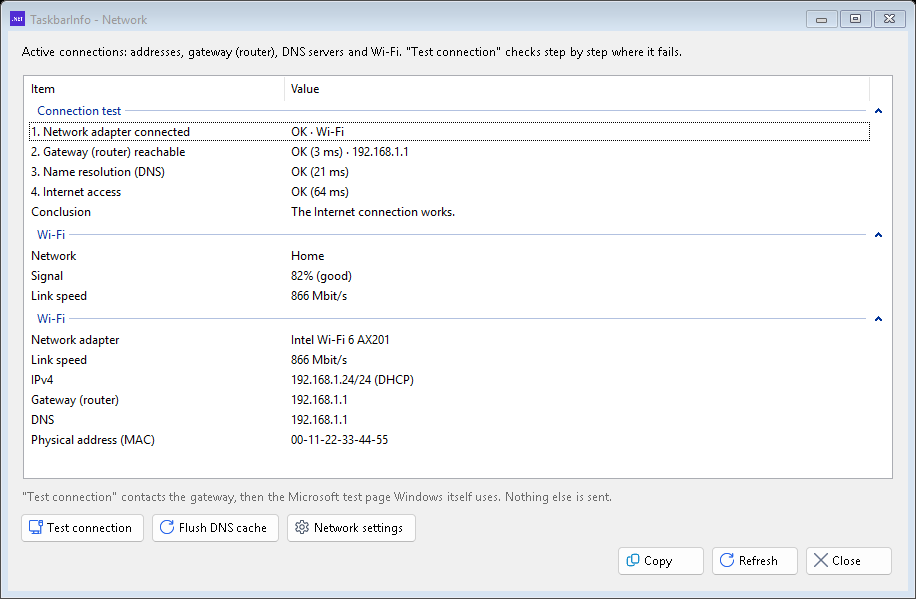
Task: Select the Physical address (MAC) row
Action: pos(449,440)
